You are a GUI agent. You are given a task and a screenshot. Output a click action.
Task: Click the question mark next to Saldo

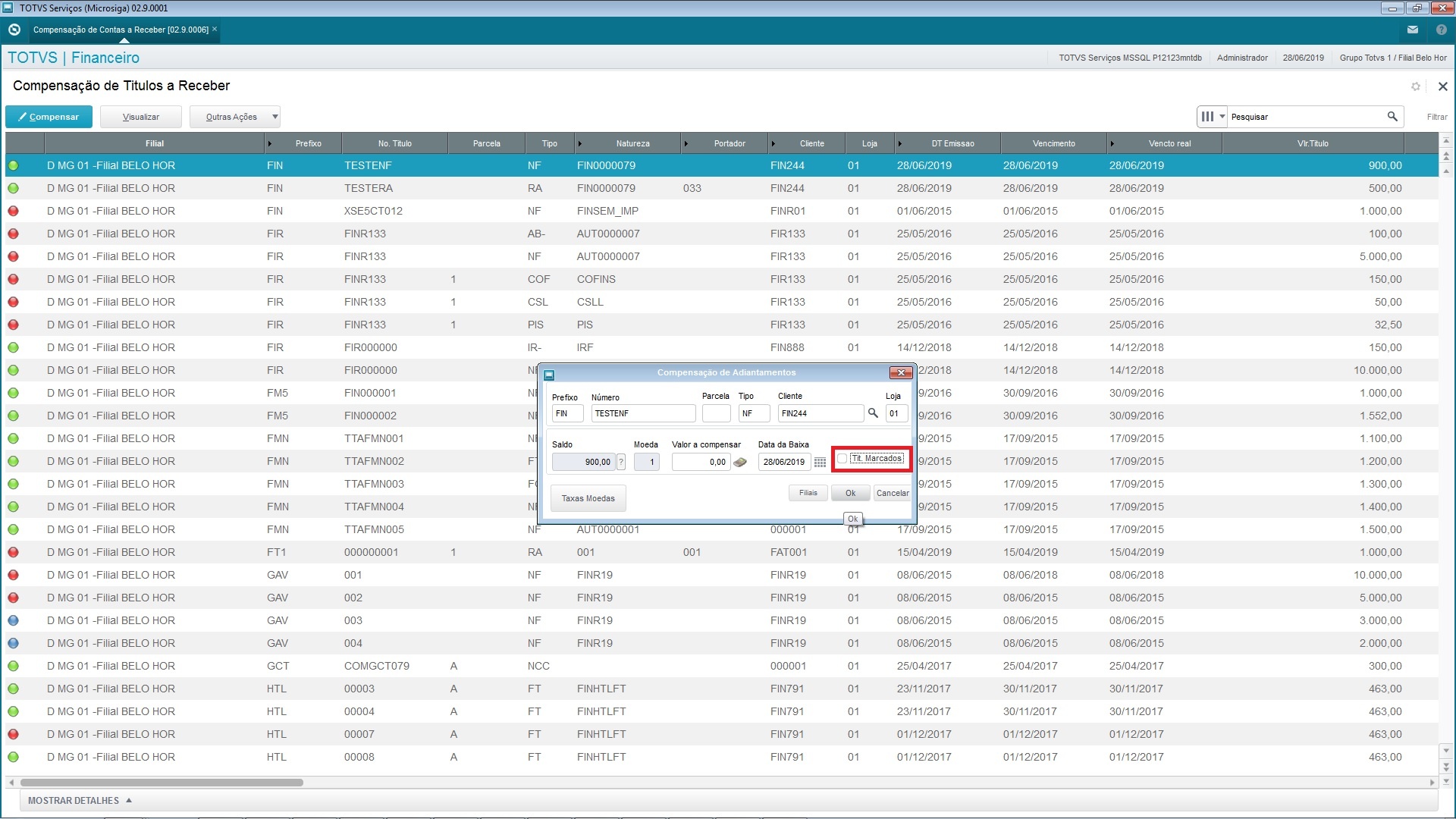[621, 462]
